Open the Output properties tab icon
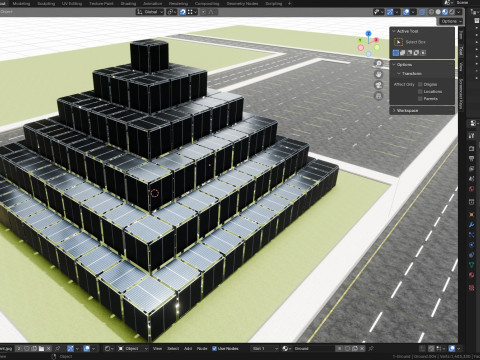The width and height of the screenshot is (480, 360). (x=472, y=159)
